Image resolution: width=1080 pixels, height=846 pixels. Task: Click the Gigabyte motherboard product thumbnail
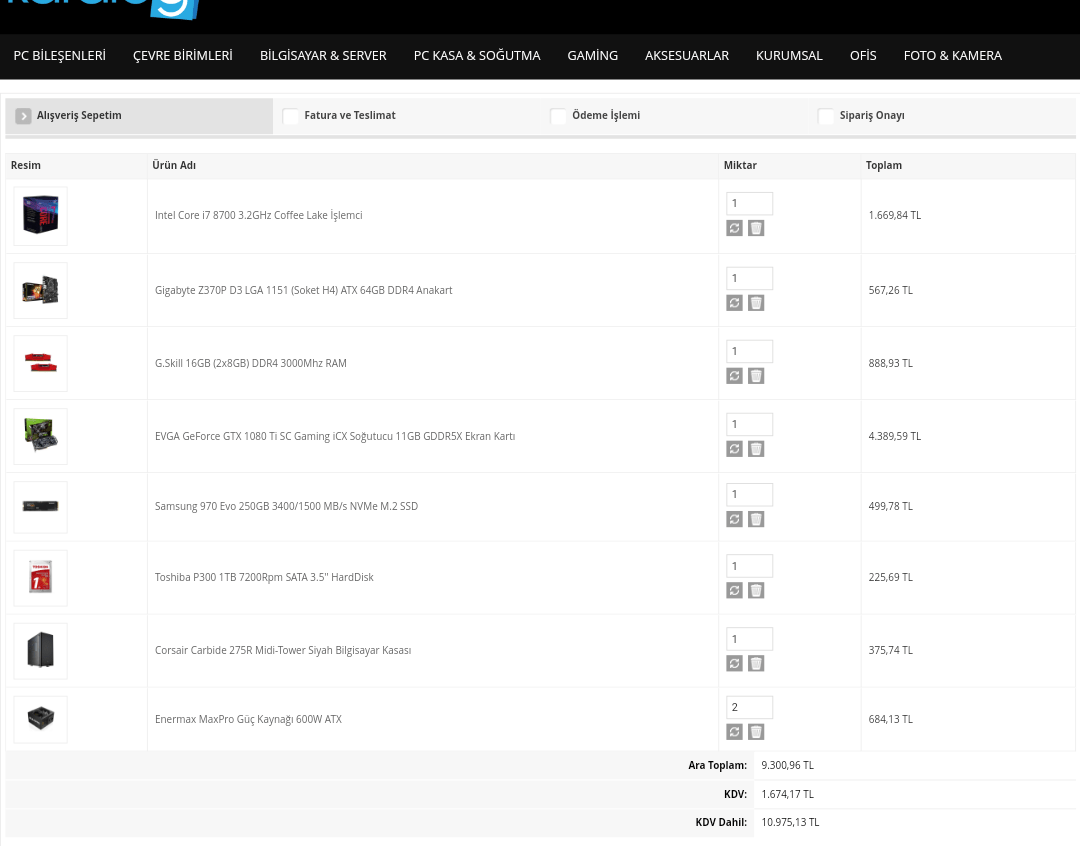click(41, 291)
